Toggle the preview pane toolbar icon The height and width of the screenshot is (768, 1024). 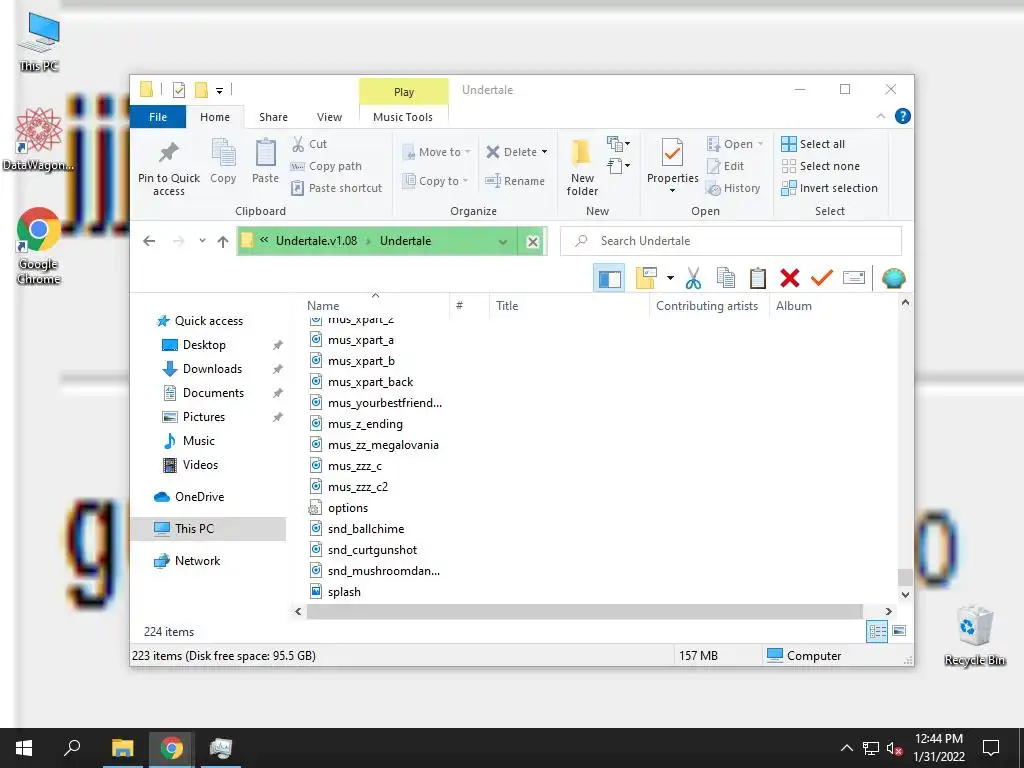(x=609, y=279)
